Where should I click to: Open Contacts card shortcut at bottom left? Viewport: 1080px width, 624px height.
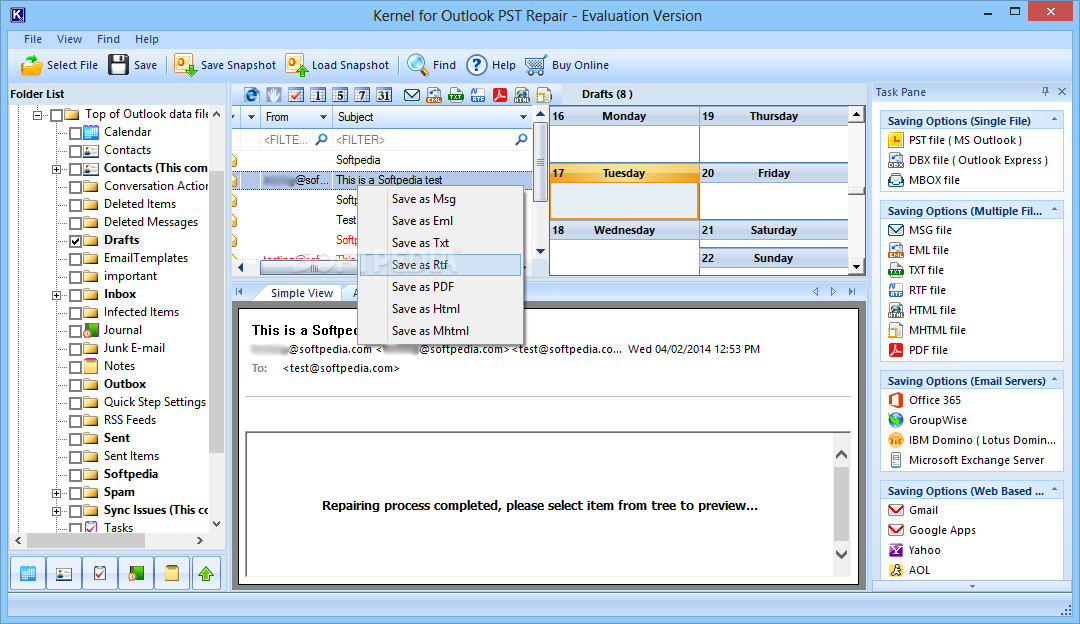point(64,573)
